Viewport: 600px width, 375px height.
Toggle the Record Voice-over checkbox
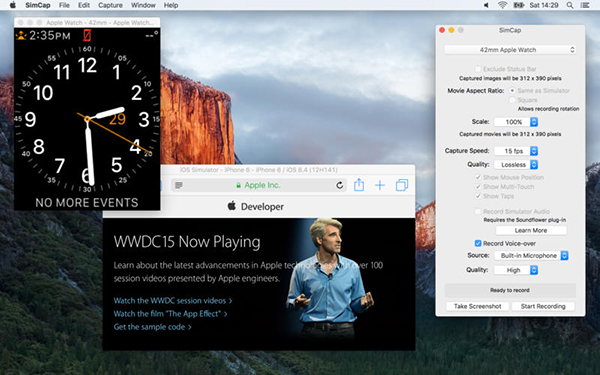pos(478,243)
